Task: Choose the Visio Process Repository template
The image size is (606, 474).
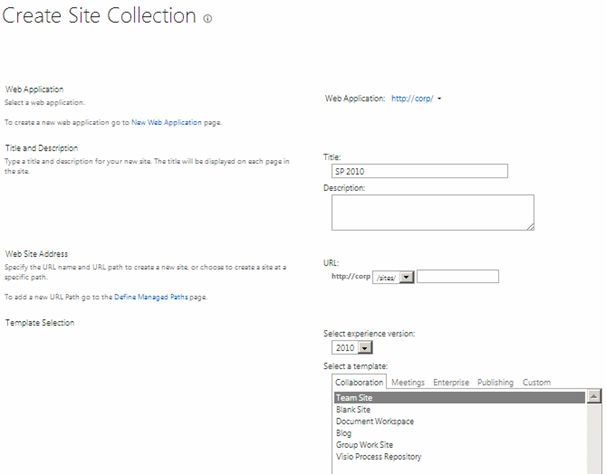Action: [379, 457]
